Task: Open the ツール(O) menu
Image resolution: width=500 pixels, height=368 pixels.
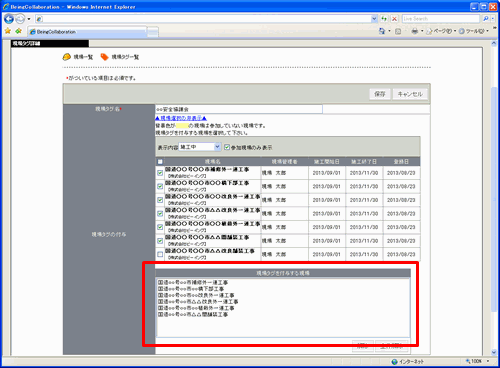Action: click(473, 31)
